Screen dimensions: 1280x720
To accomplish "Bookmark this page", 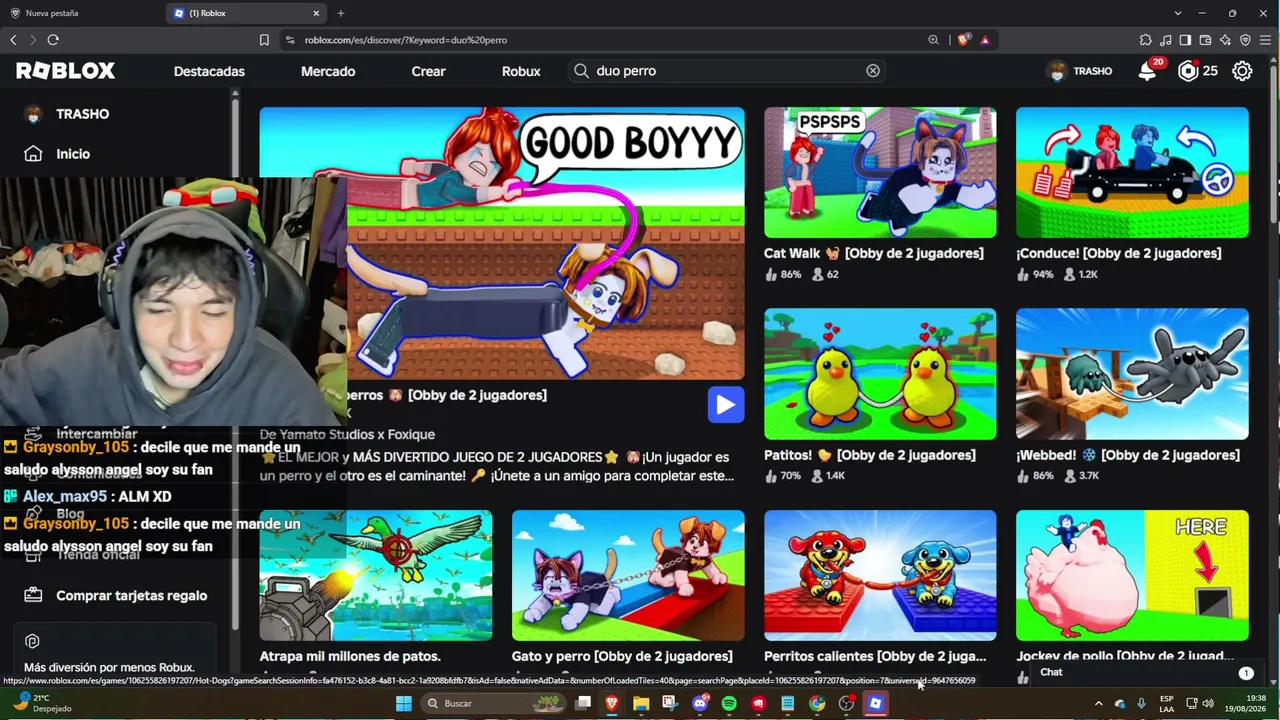I will tap(264, 40).
